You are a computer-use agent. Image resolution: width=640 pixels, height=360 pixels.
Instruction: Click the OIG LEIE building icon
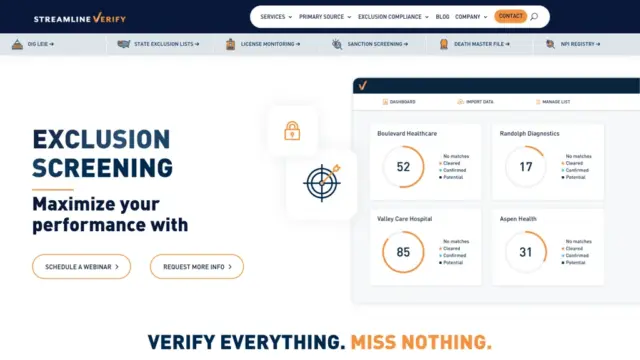pyautogui.click(x=17, y=44)
